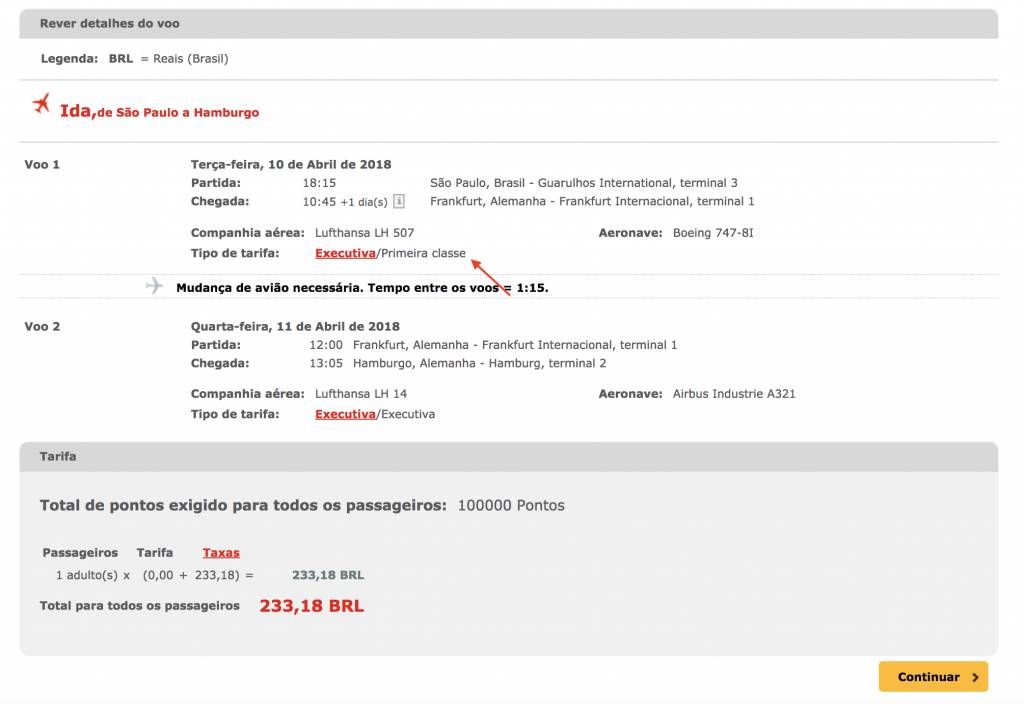Select date Quarta-feira, 11 de Abril de 2018

(295, 327)
